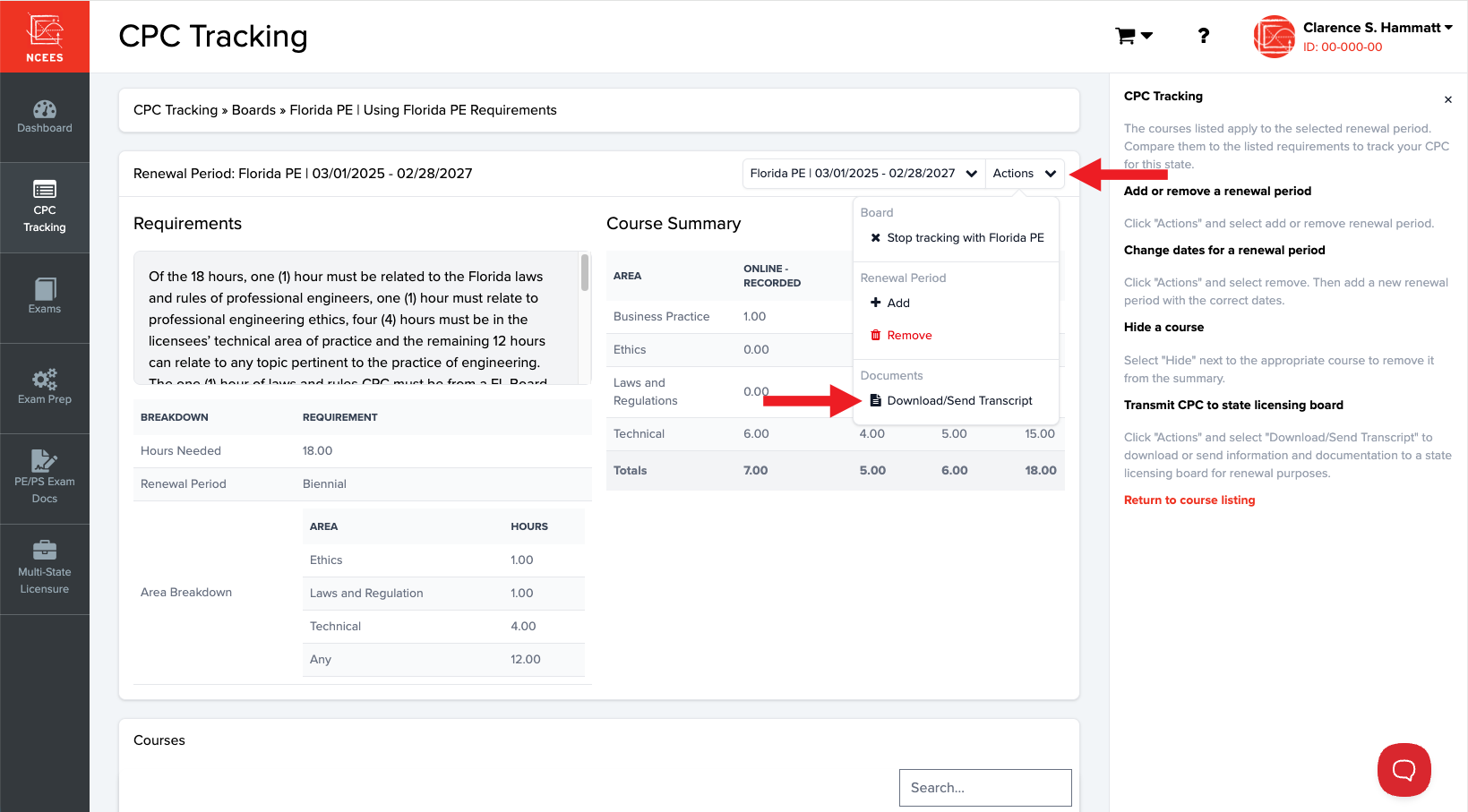Click the Requirements text box scrollbar
The width and height of the screenshot is (1468, 812).
point(585,273)
